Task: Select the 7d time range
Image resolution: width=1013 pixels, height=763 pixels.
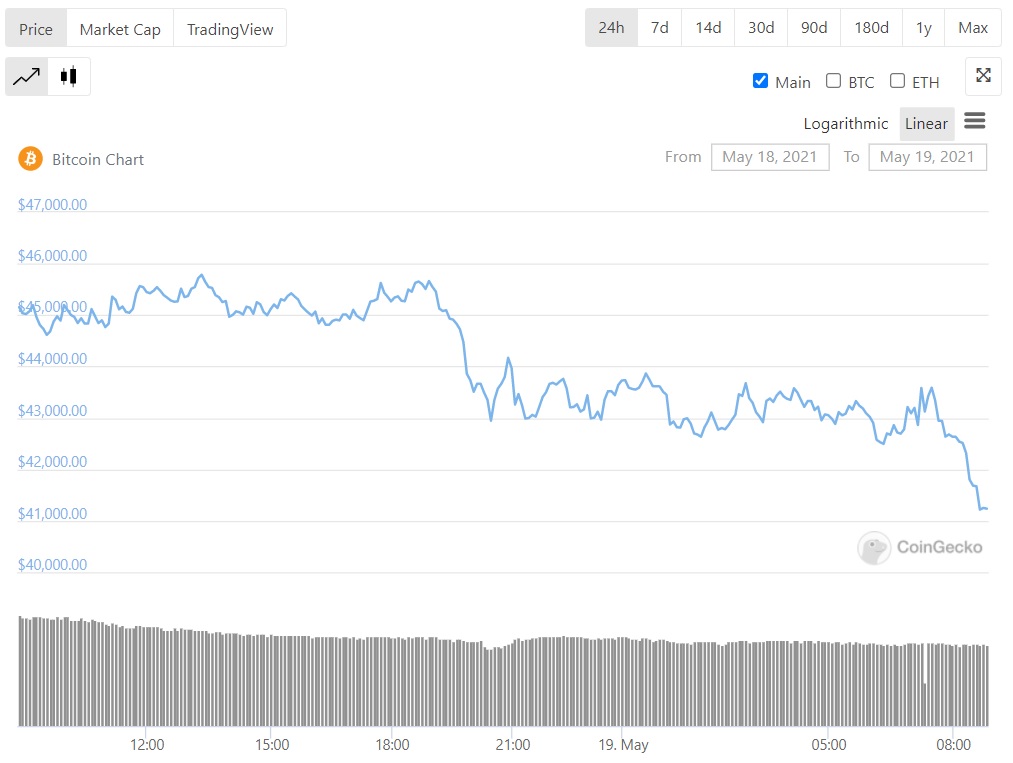Action: click(x=660, y=28)
